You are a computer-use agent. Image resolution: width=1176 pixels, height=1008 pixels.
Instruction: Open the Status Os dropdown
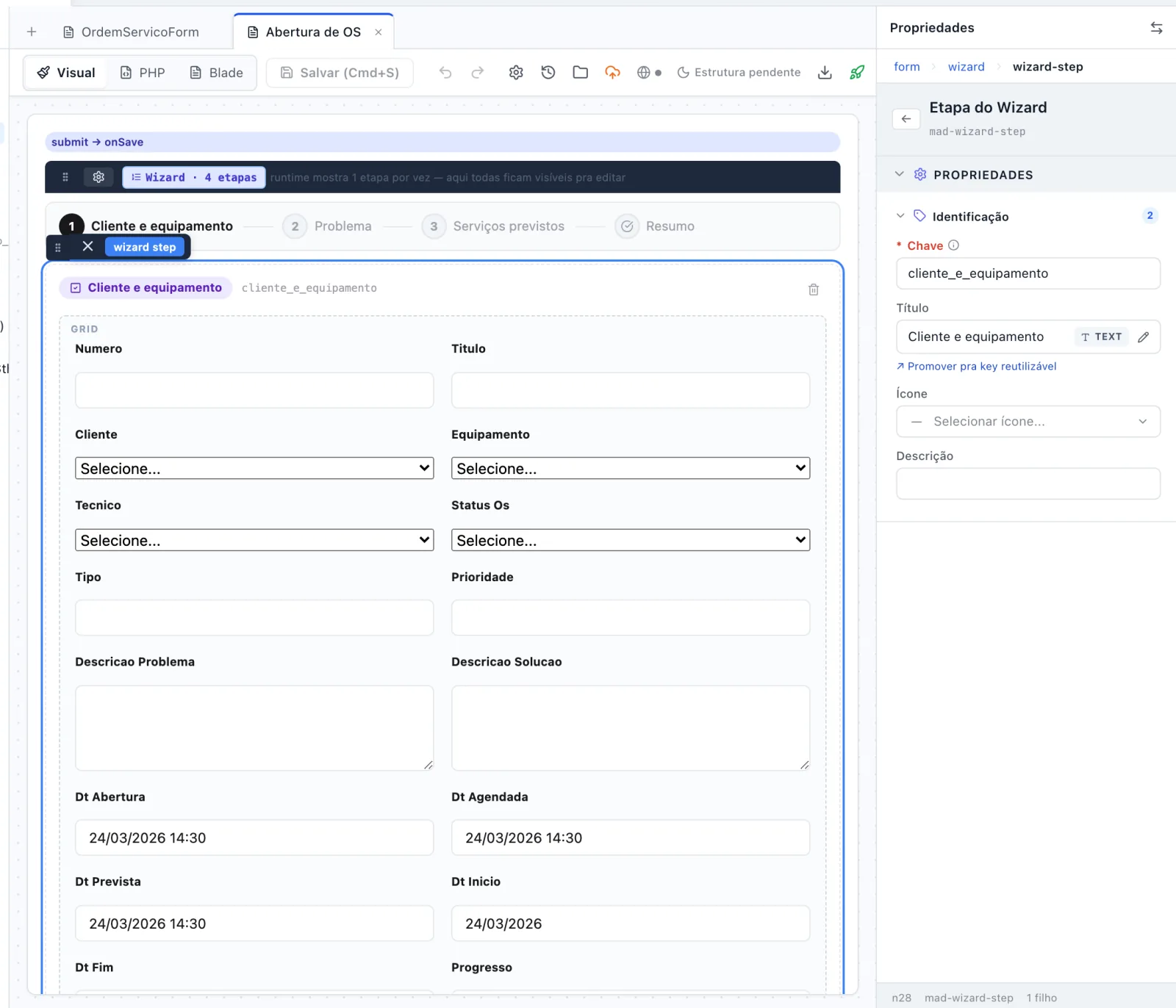point(631,540)
